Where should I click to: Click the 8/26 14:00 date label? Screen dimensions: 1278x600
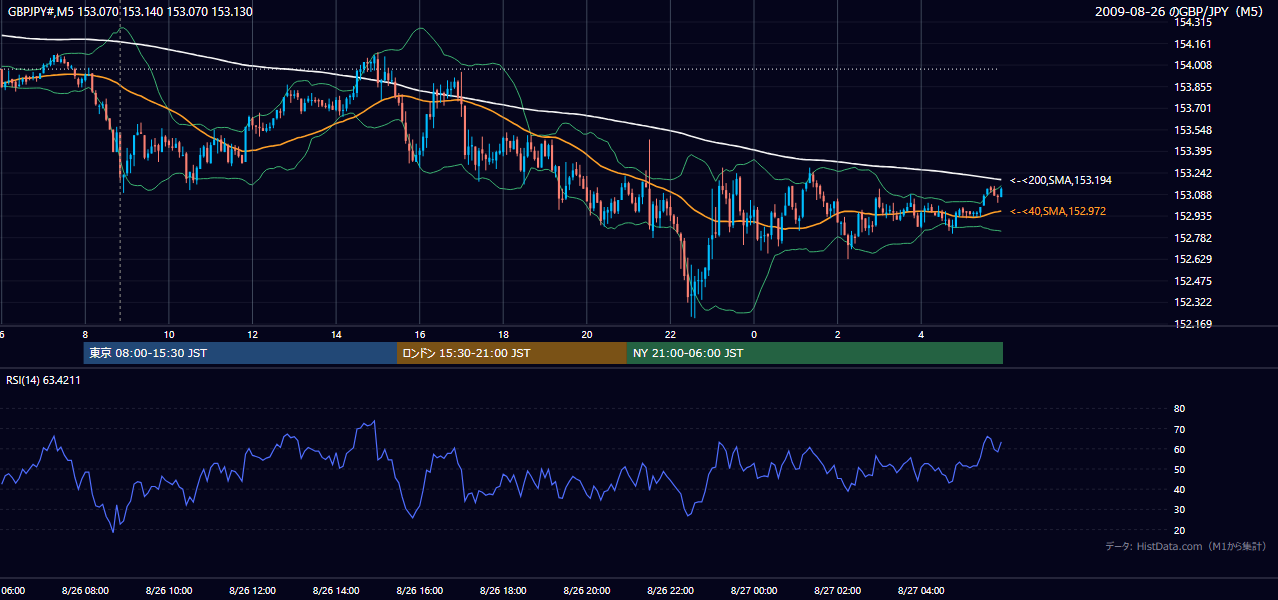[337, 591]
